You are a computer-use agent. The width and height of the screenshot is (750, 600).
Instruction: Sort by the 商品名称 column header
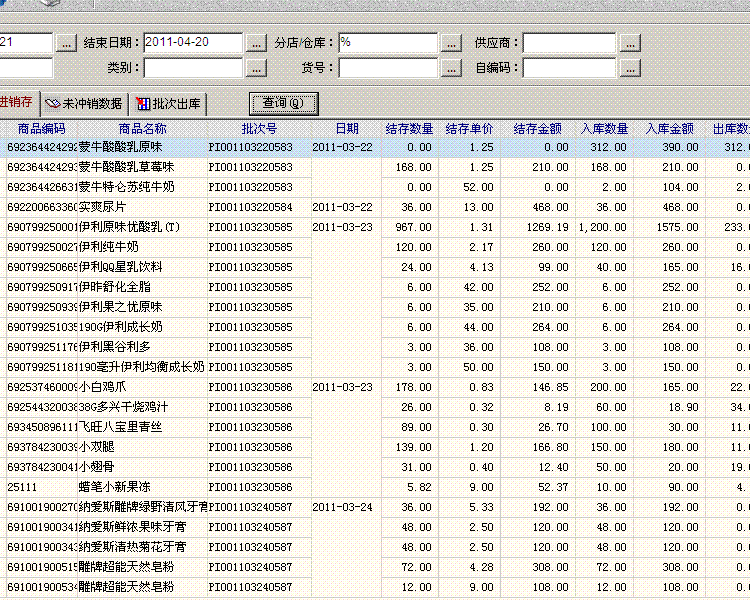point(143,129)
